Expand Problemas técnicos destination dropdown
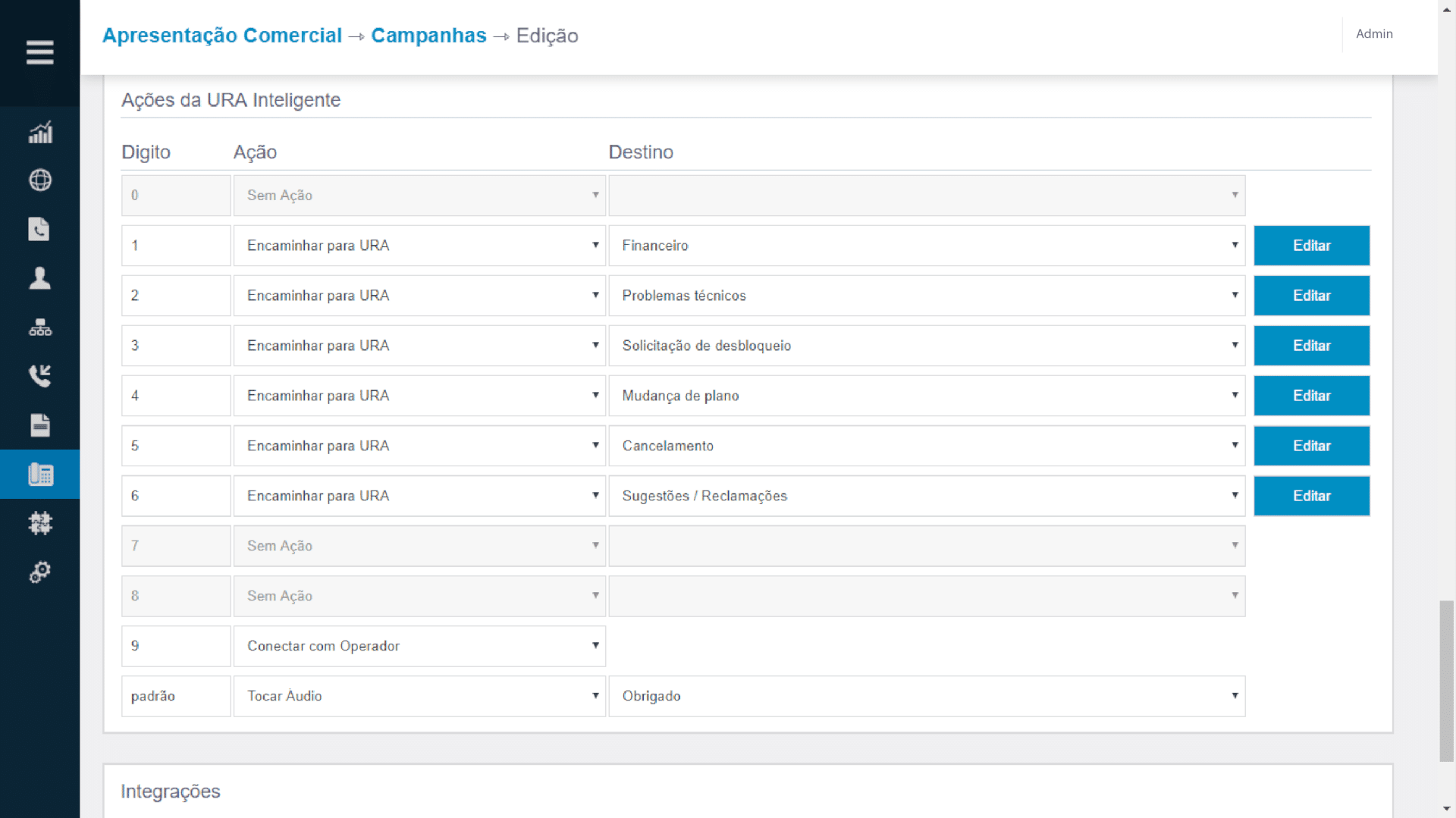Viewport: 1456px width, 818px height. point(927,296)
